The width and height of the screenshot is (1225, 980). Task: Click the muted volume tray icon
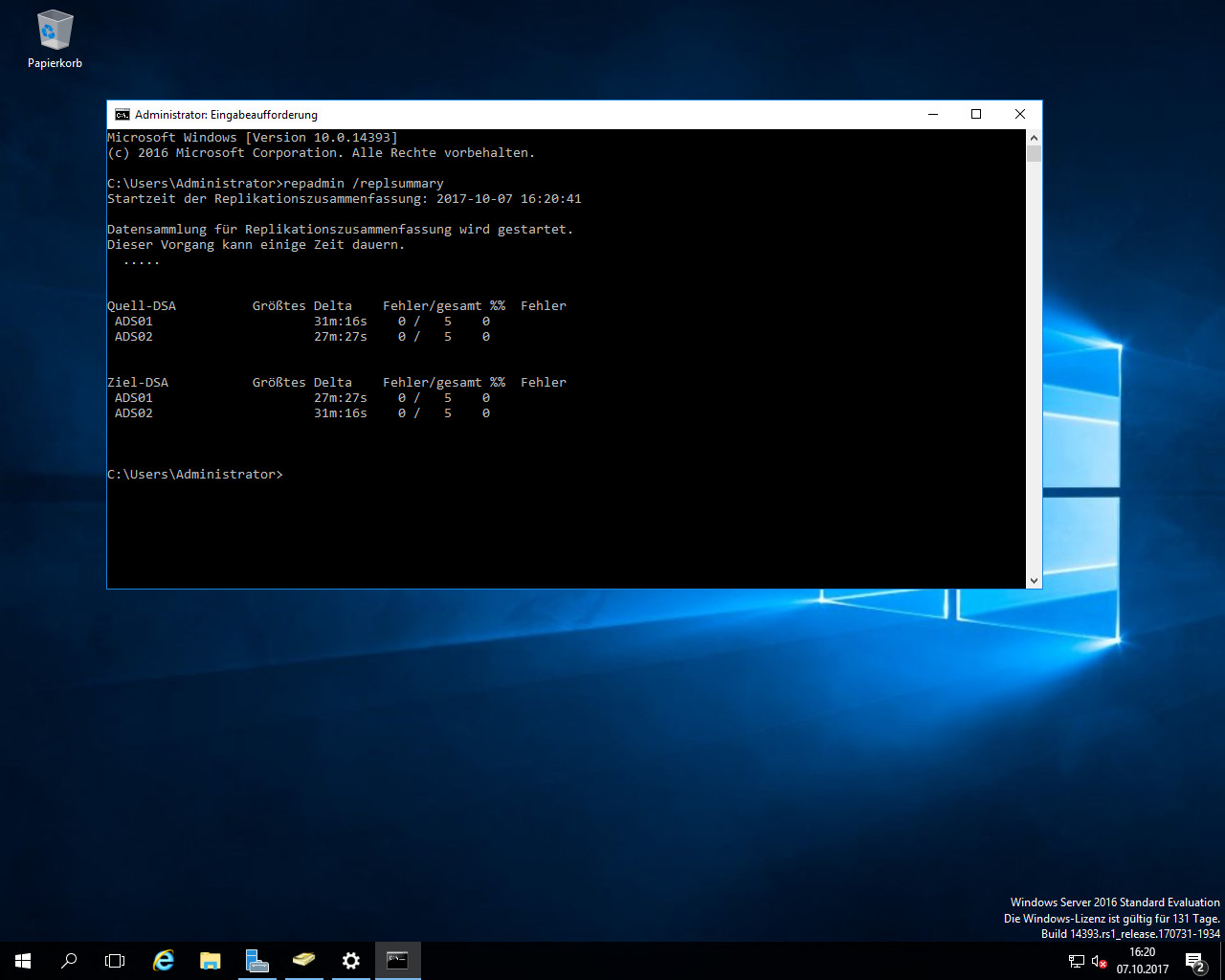pos(1099,961)
